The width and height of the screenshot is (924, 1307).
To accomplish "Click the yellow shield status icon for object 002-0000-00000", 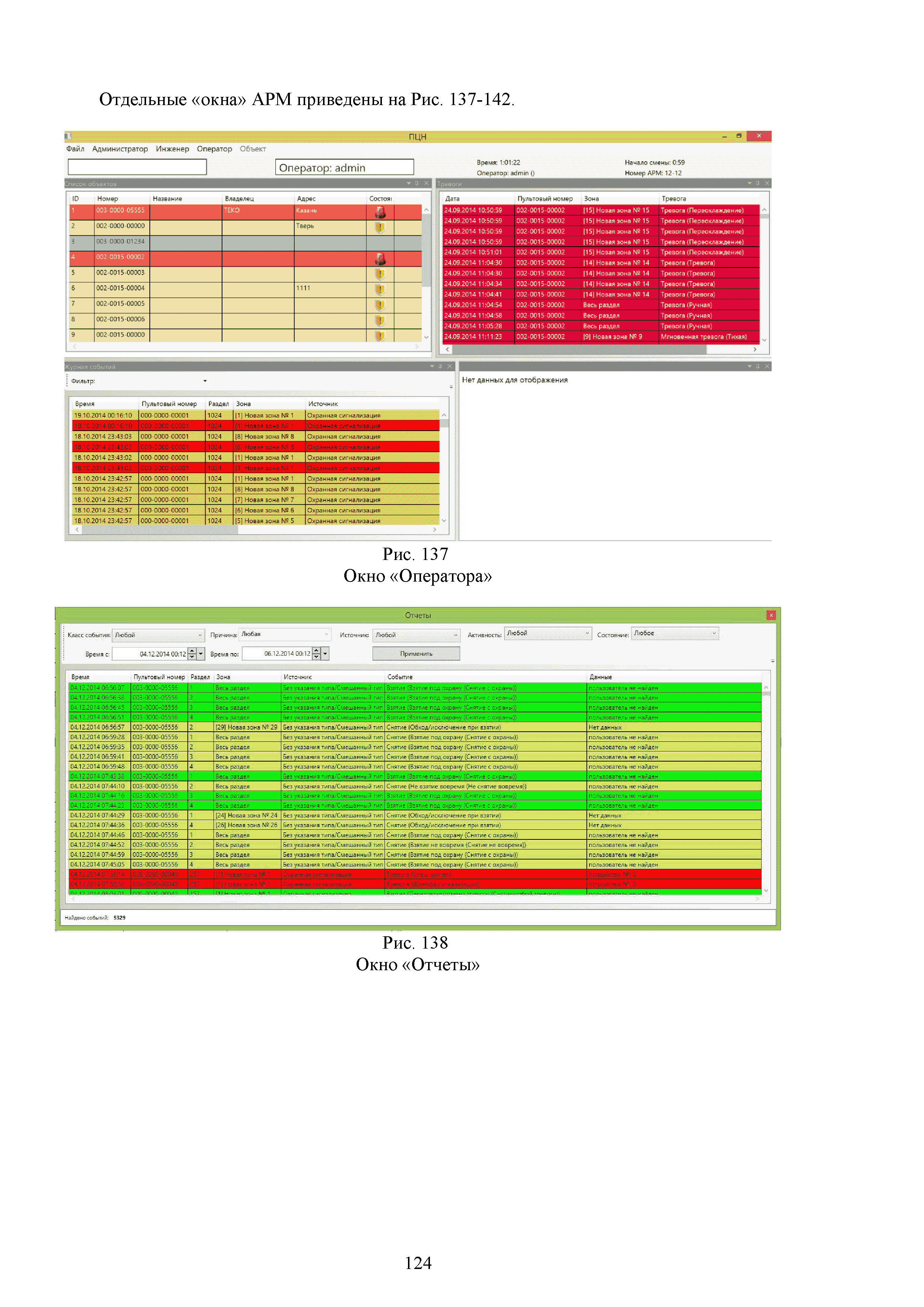I will [x=380, y=228].
